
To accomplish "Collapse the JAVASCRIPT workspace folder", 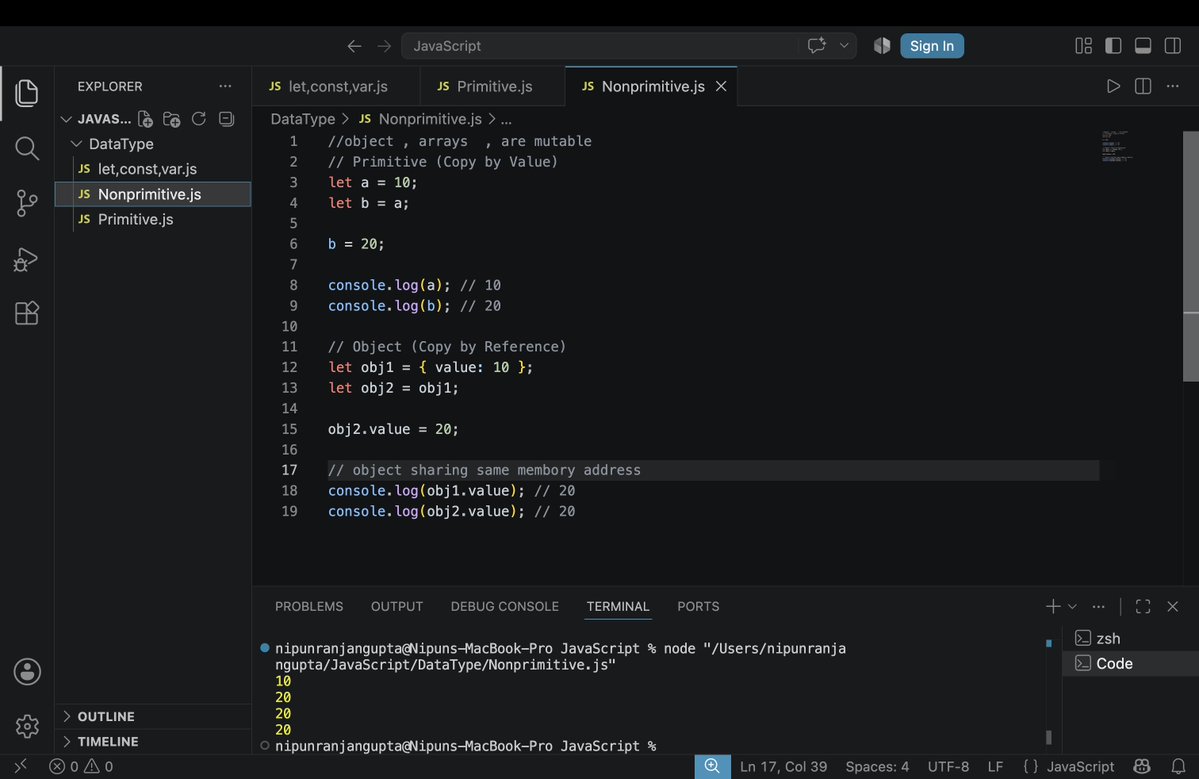I will [x=67, y=119].
